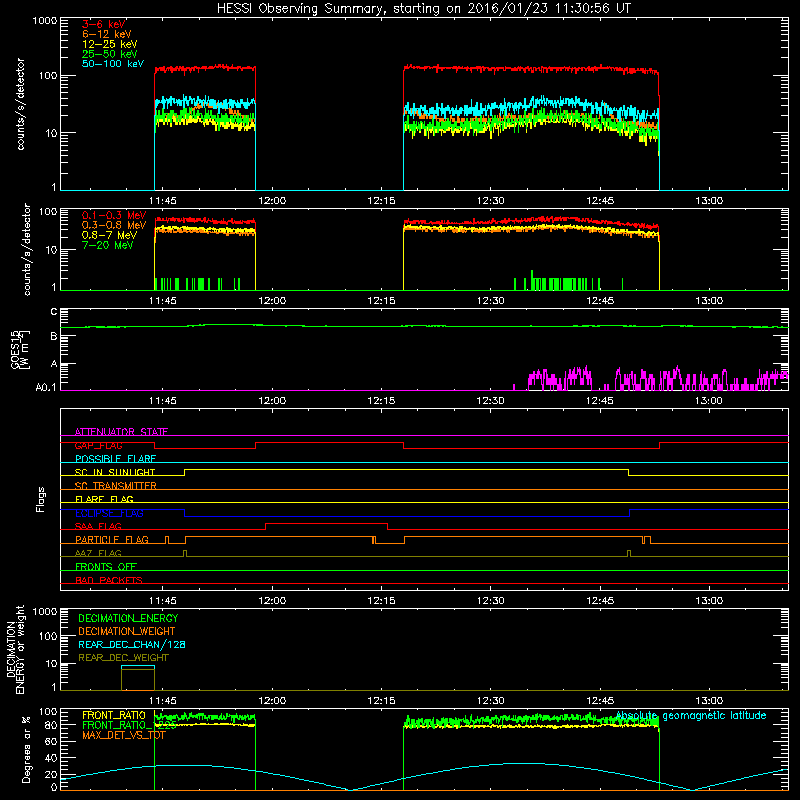Click the vertical Flags axis title
This screenshot has width=800, height=800.
(41, 499)
